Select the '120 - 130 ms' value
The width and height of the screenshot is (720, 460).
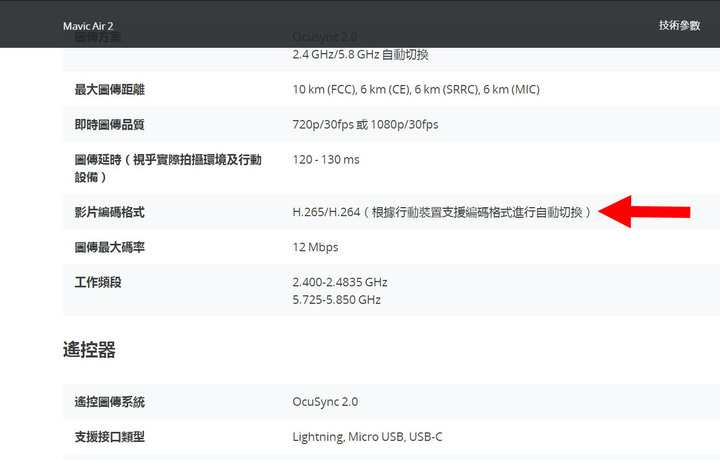(326, 160)
